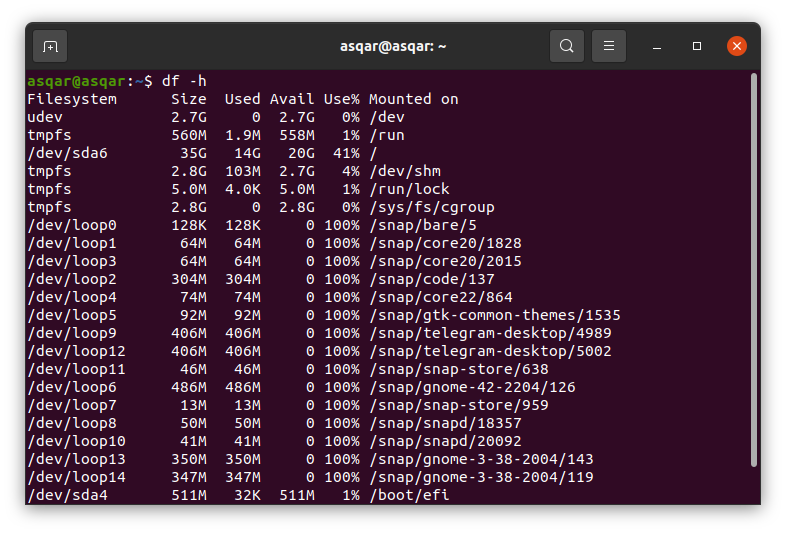Click the 32K used value for sda4
Screen dimensions: 786x533
[247, 496]
